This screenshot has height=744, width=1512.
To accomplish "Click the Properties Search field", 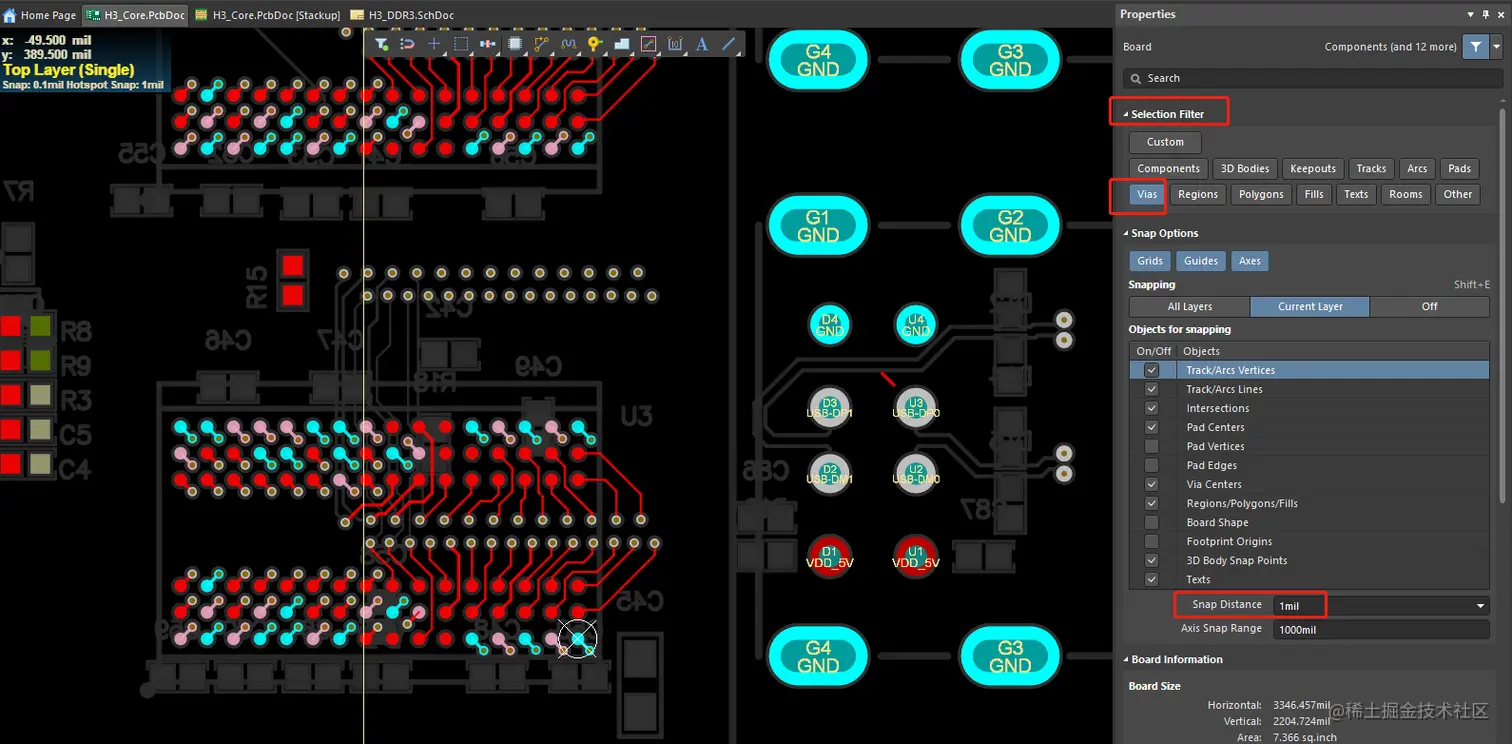I will (1311, 78).
